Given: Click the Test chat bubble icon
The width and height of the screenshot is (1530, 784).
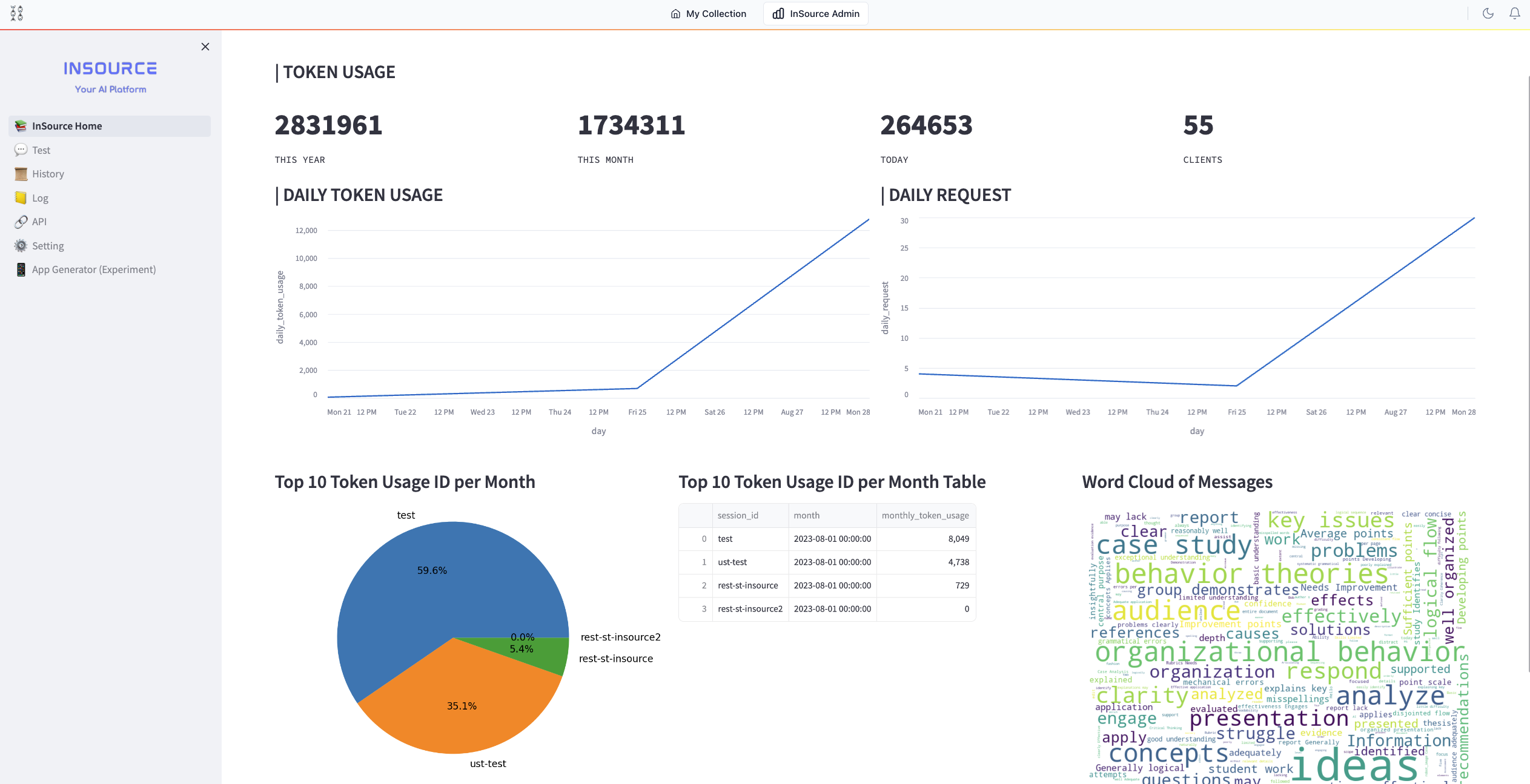Looking at the screenshot, I should tap(21, 150).
